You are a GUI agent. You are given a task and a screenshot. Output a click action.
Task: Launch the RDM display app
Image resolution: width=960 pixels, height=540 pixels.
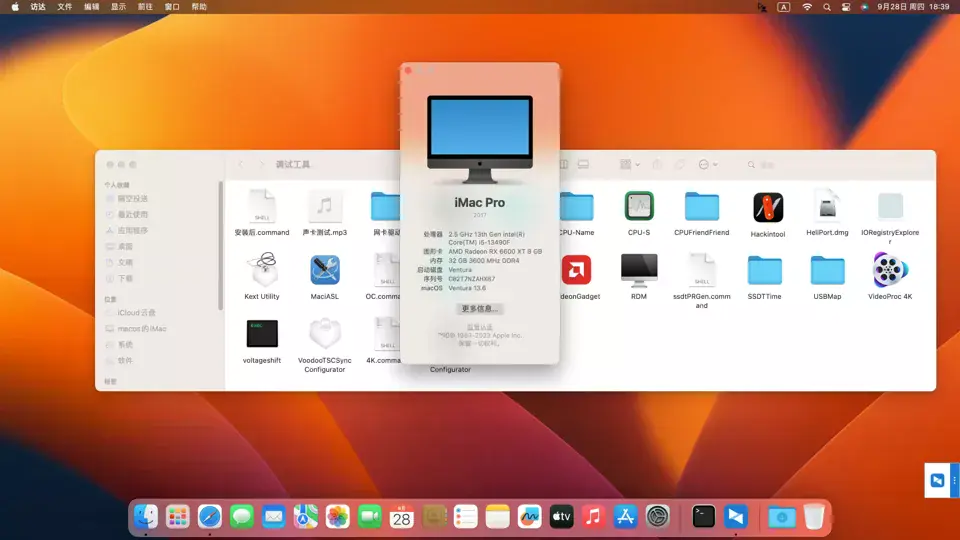click(639, 270)
